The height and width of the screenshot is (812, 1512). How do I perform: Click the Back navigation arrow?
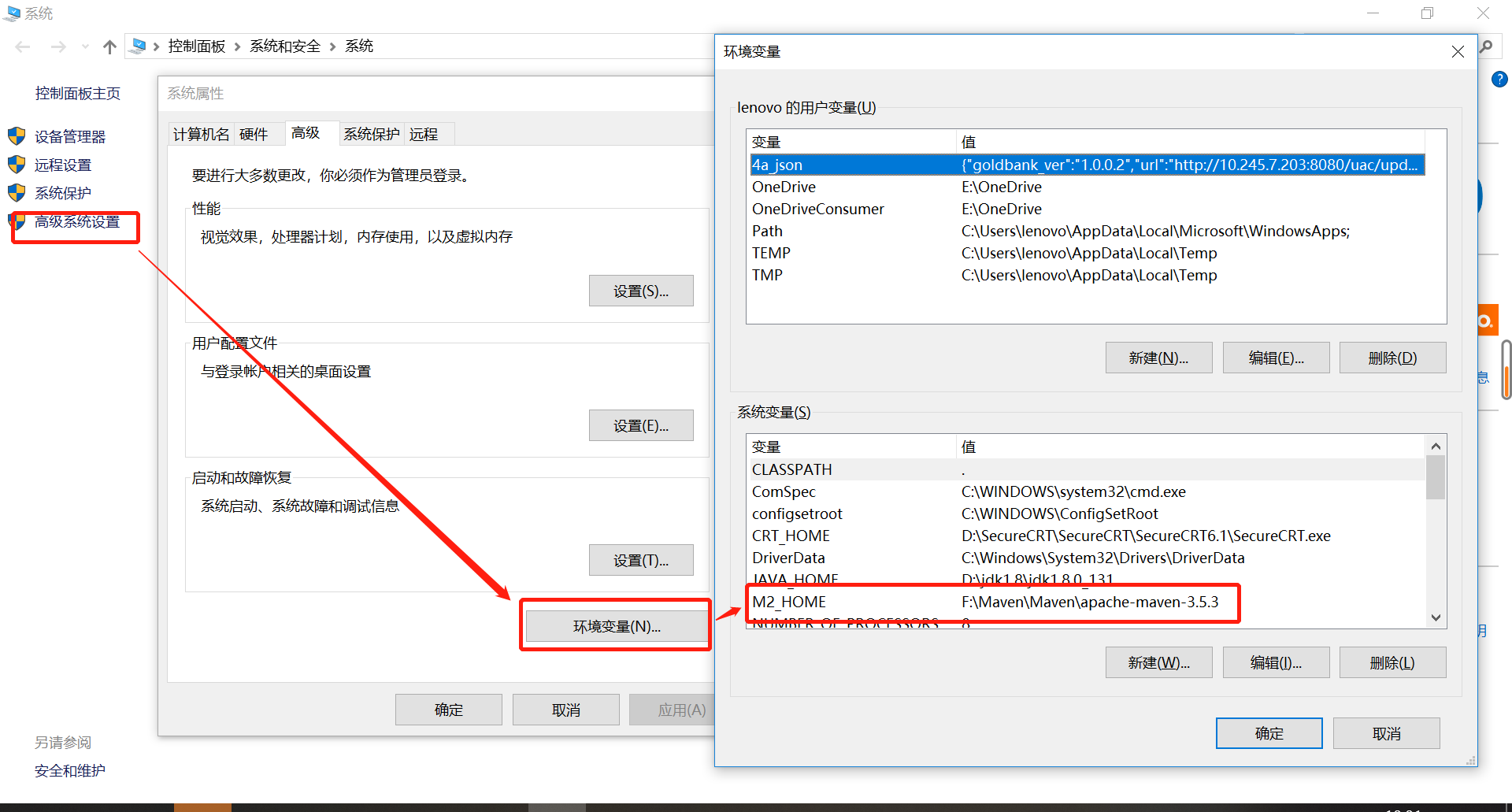tap(23, 47)
